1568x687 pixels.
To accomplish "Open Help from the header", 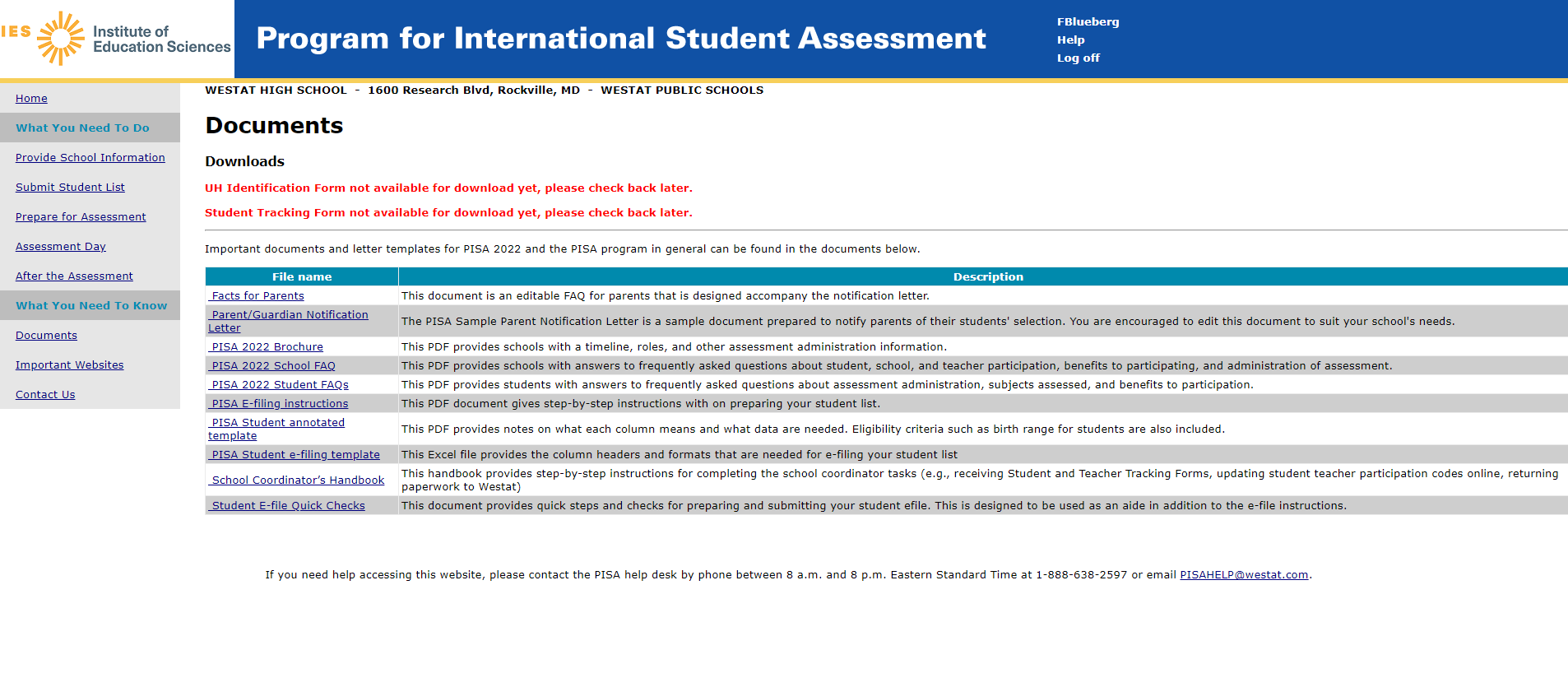I will pos(1070,39).
